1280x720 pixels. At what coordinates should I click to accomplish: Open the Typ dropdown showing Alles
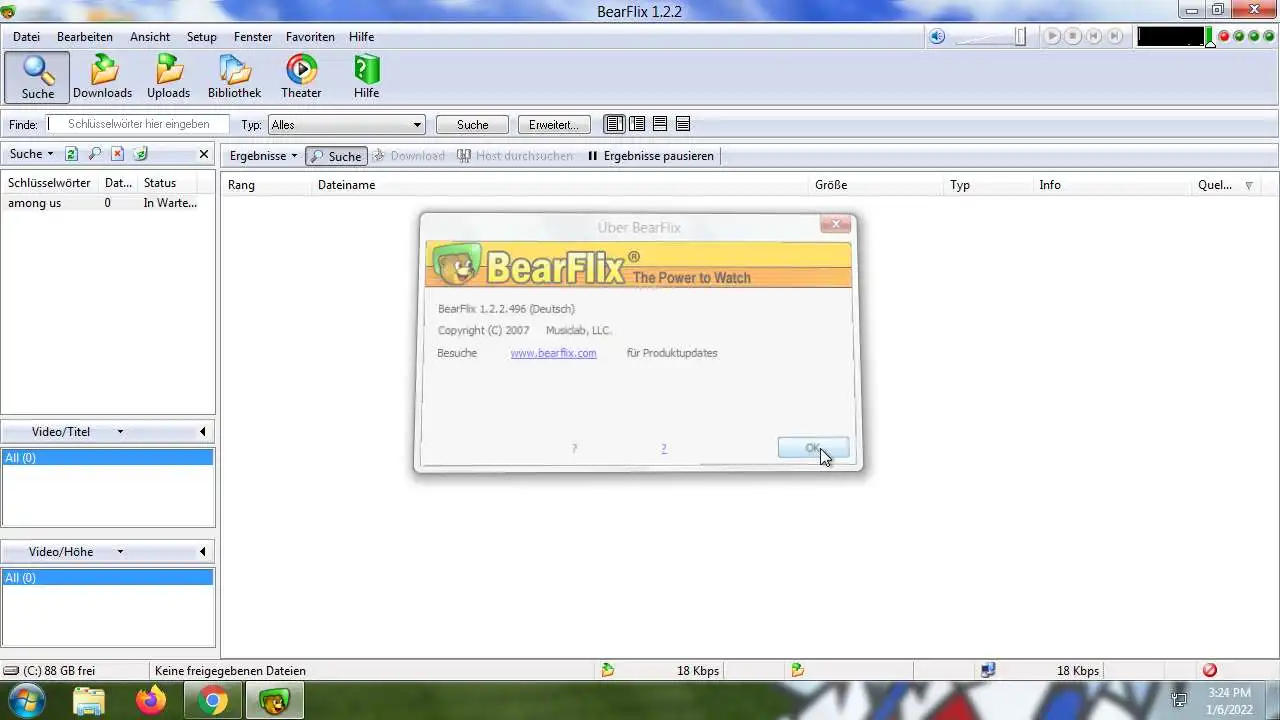coord(346,125)
